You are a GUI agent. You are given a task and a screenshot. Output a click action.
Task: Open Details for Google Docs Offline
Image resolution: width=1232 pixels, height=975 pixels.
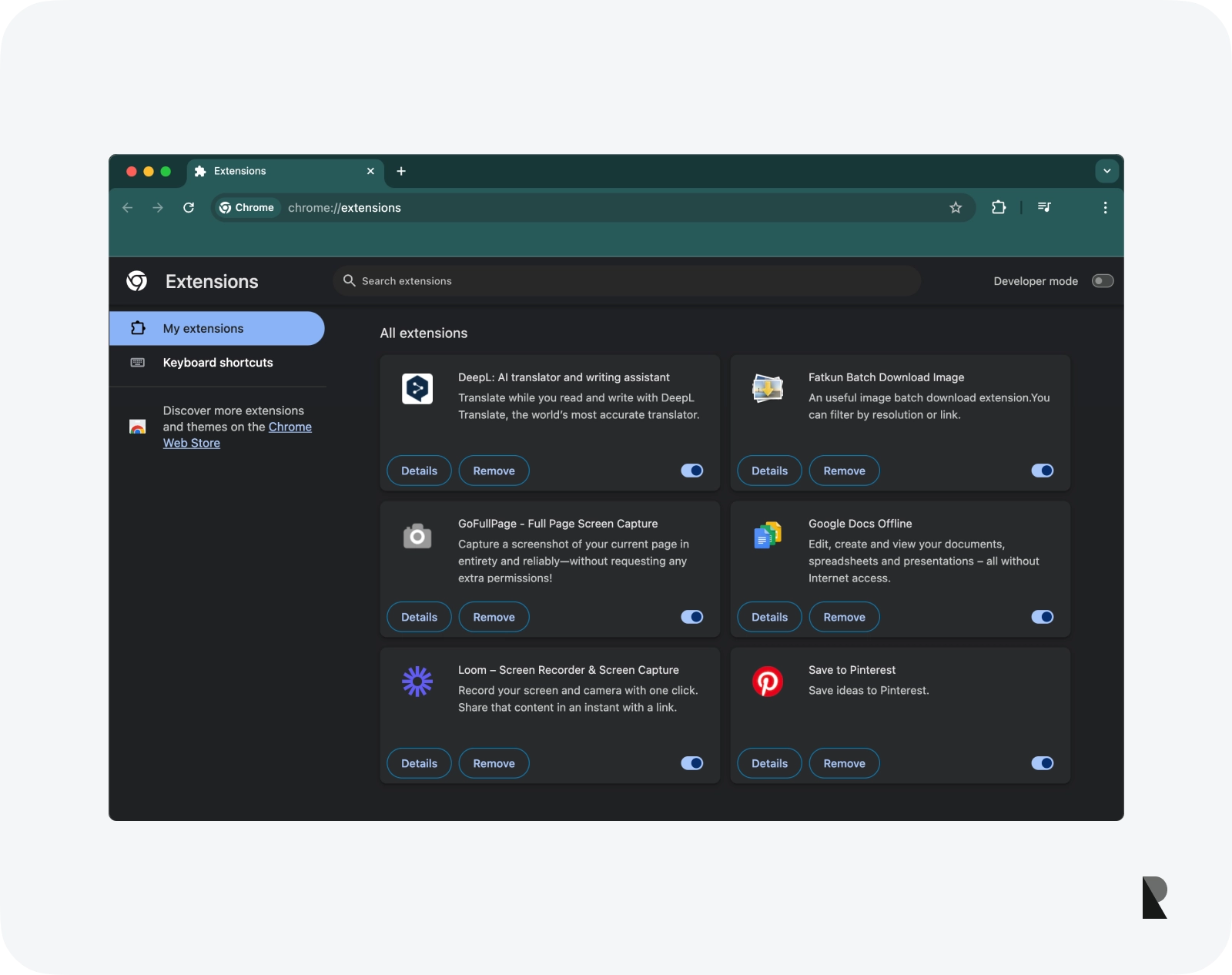point(769,617)
